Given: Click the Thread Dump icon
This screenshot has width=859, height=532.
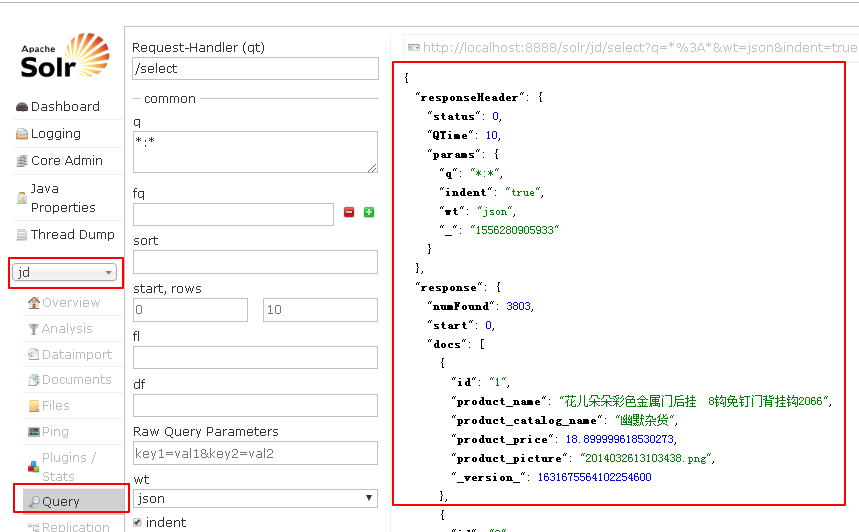Looking at the screenshot, I should [22, 235].
